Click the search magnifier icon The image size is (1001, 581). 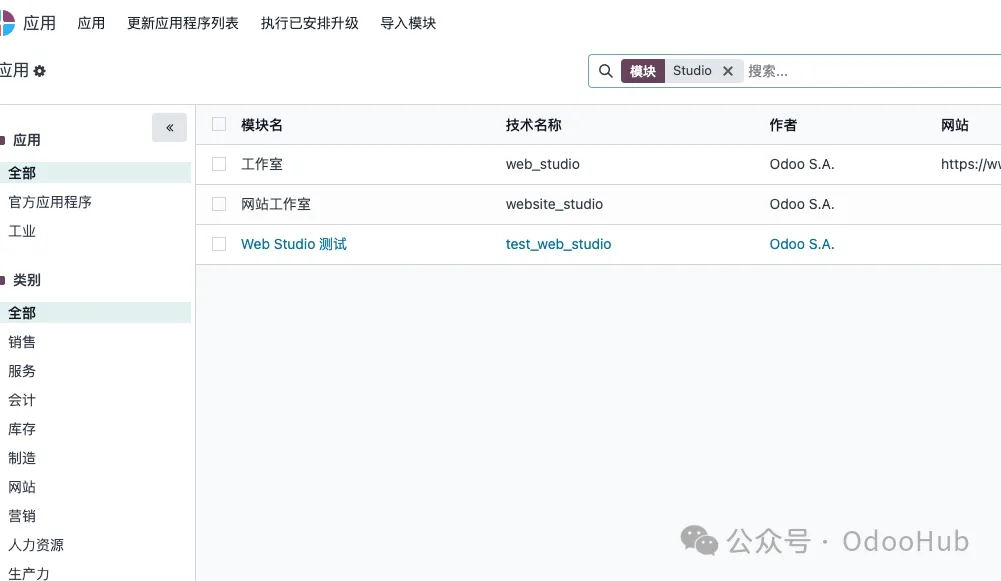pos(605,71)
